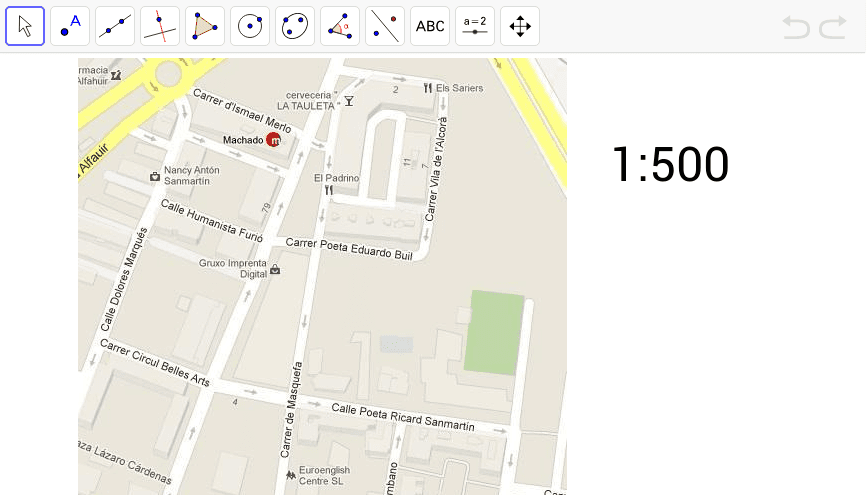Click the Nancy Antón Sanmartín label
The height and width of the screenshot is (497, 867).
pos(191,176)
